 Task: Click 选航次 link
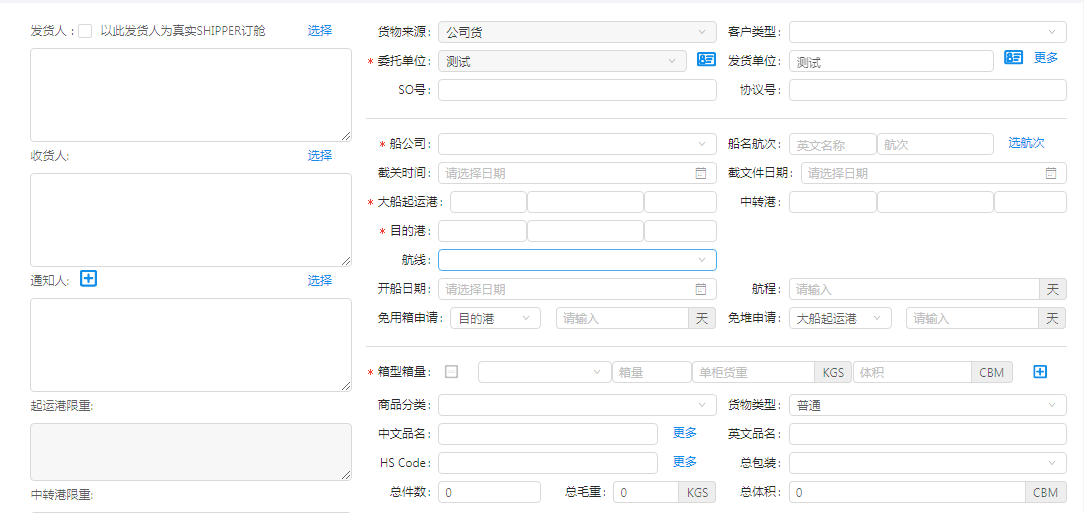click(1026, 143)
